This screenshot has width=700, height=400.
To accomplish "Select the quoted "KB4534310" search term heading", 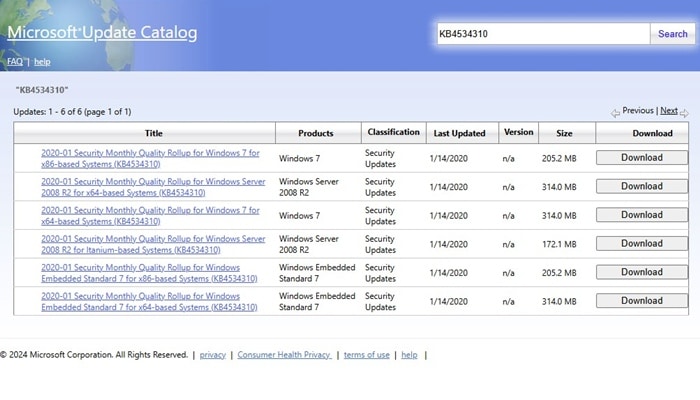I will (42, 90).
